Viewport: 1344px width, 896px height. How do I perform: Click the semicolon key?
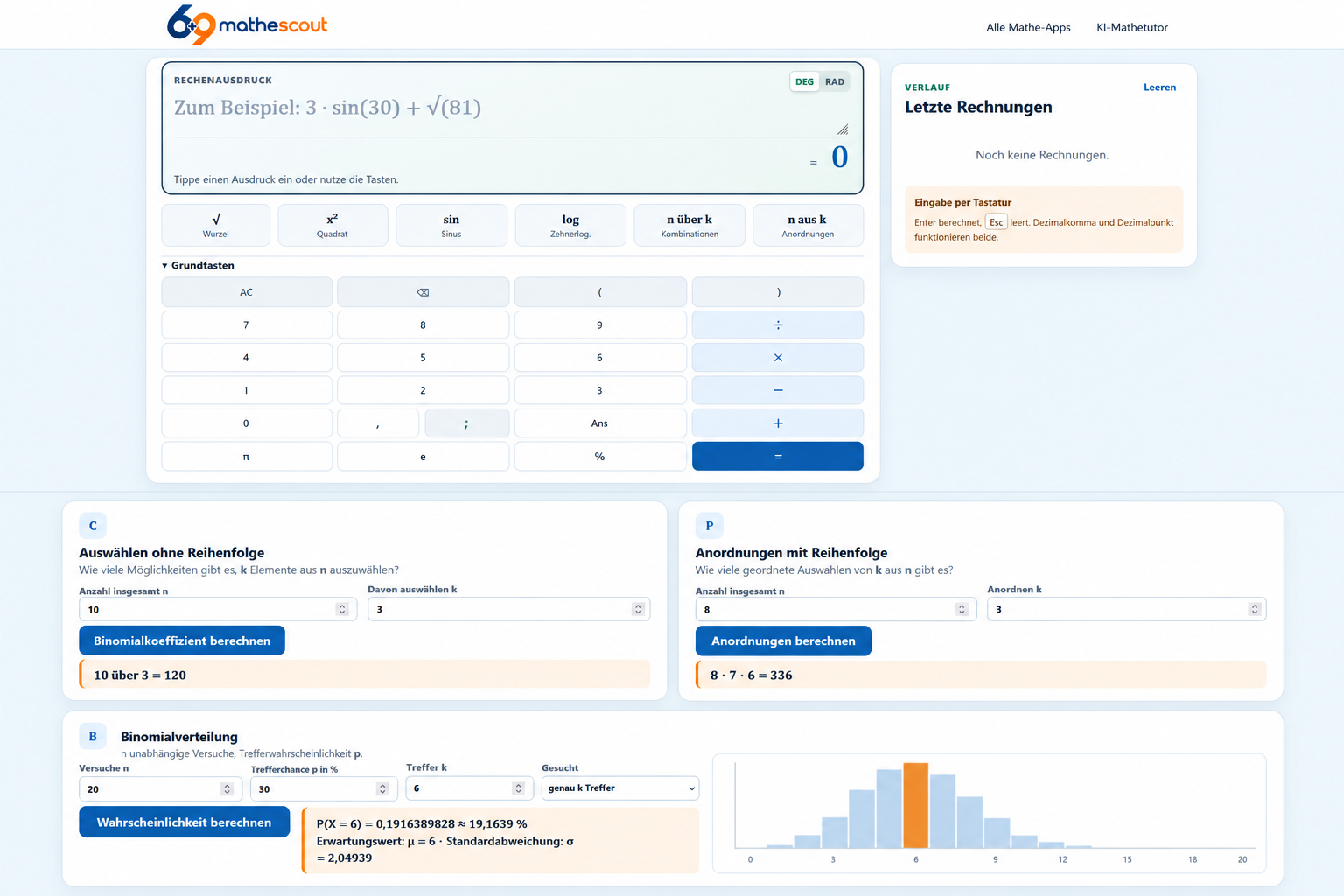click(466, 423)
